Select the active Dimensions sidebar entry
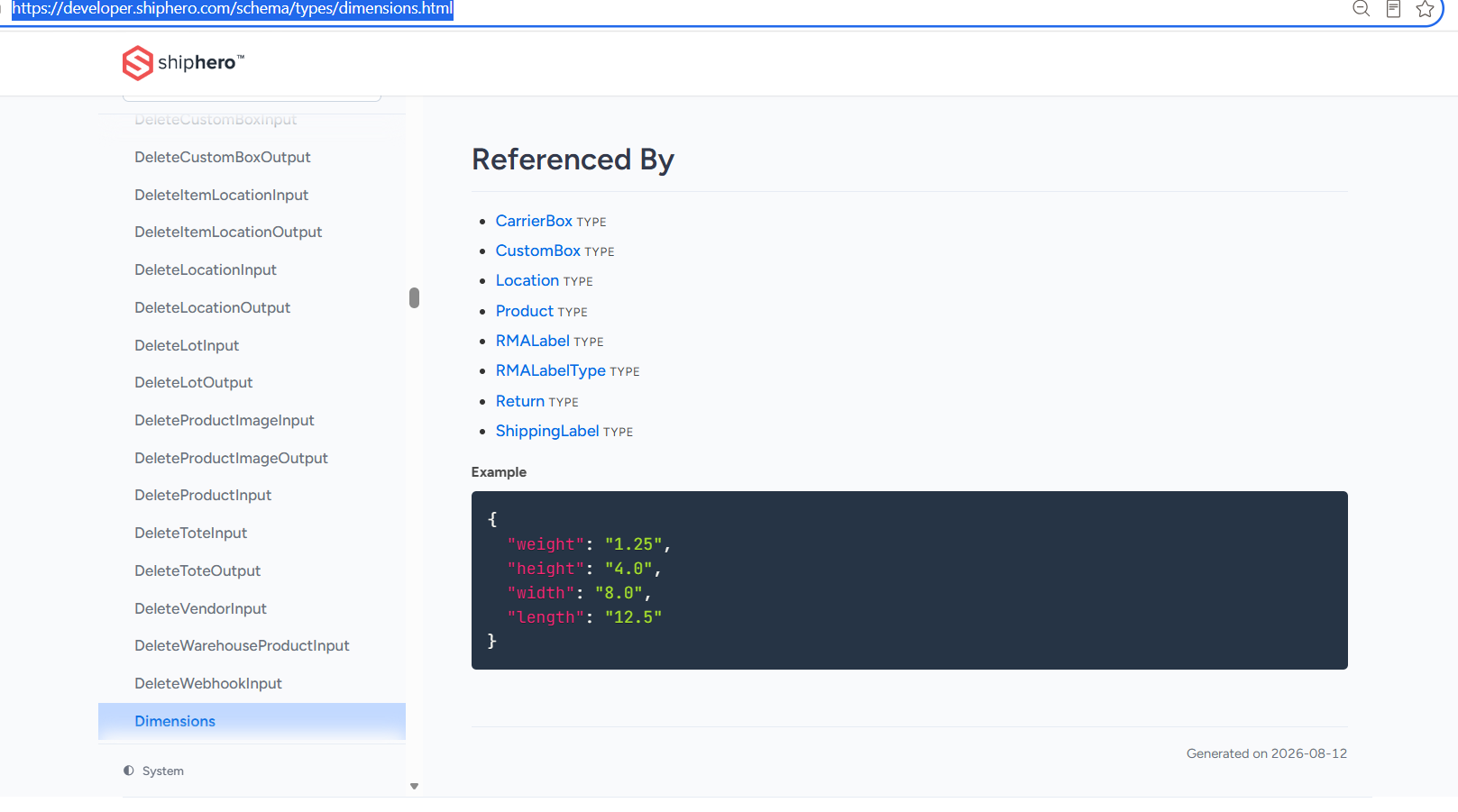This screenshot has width=1458, height=812. [x=252, y=721]
